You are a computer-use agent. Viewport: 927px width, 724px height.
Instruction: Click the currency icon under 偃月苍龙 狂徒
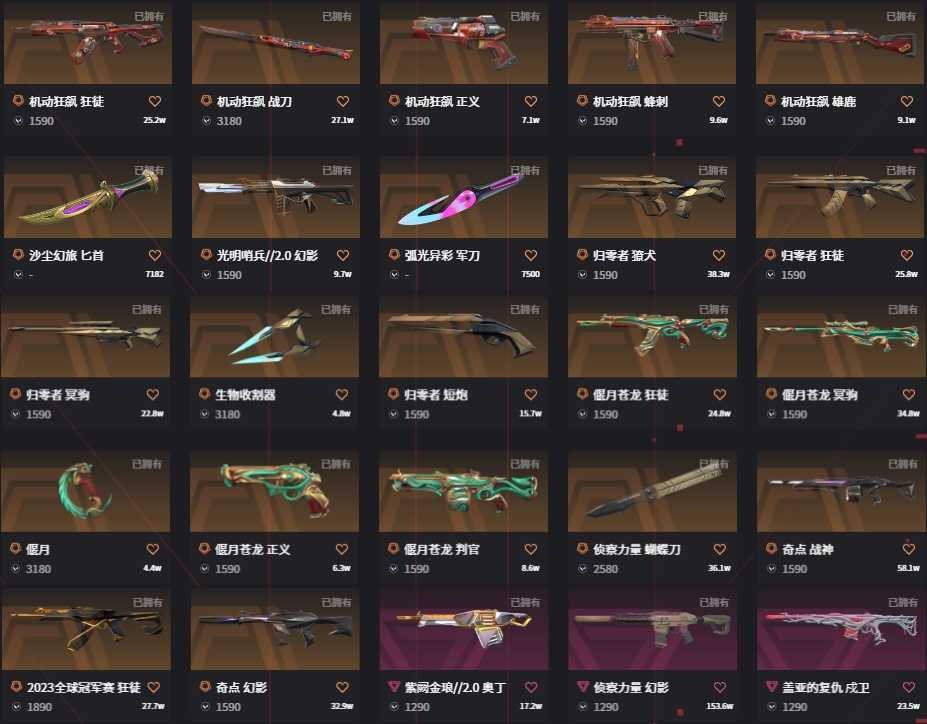pyautogui.click(x=582, y=414)
